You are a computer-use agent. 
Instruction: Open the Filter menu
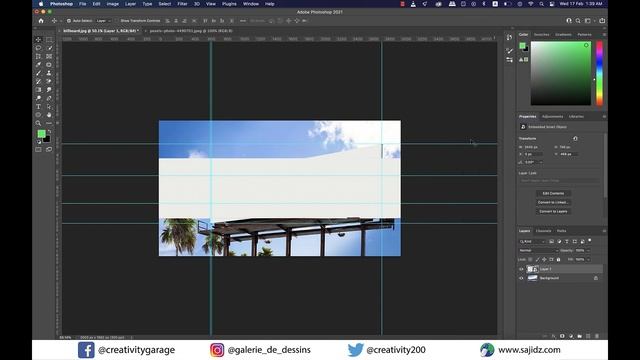pyautogui.click(x=182, y=4)
